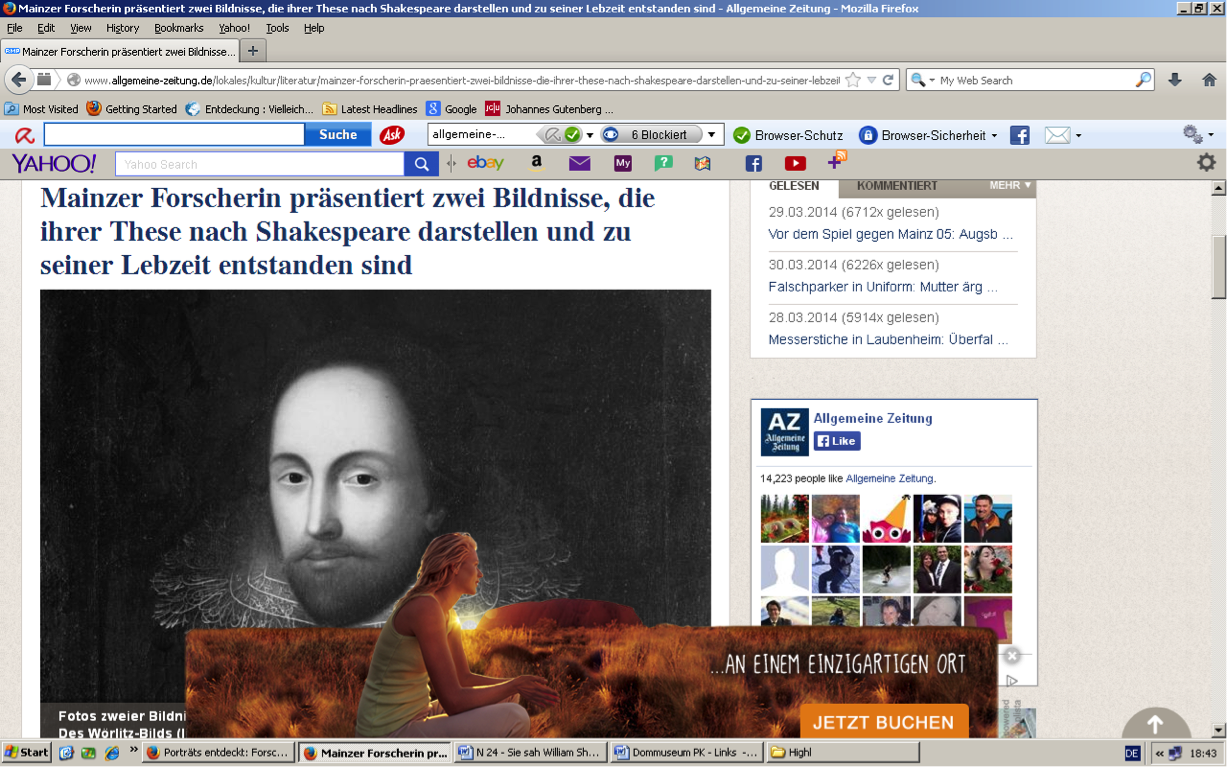Open the Highl folder in taskbar

[842, 752]
